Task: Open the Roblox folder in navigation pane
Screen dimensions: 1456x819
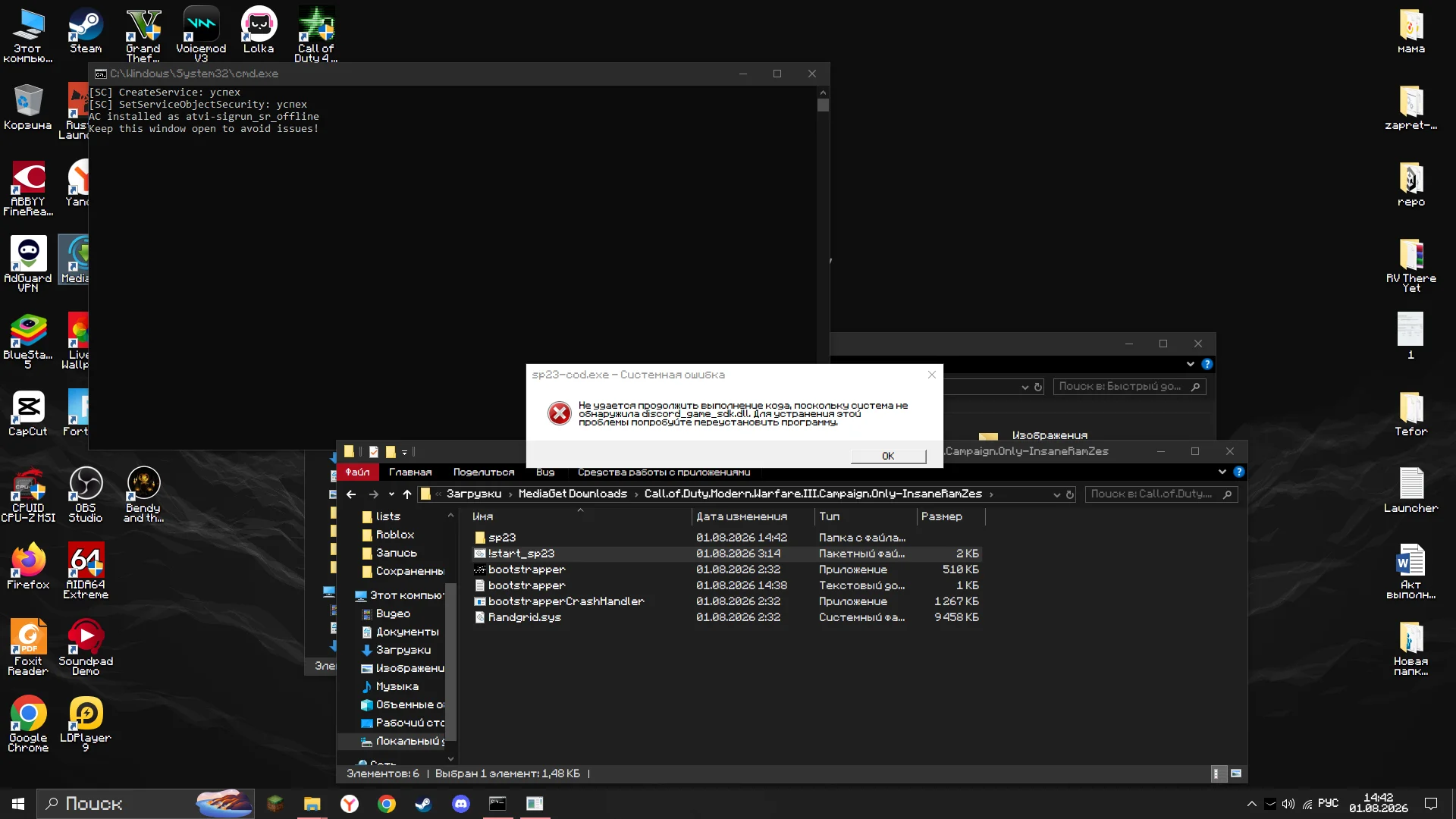Action: pyautogui.click(x=388, y=535)
